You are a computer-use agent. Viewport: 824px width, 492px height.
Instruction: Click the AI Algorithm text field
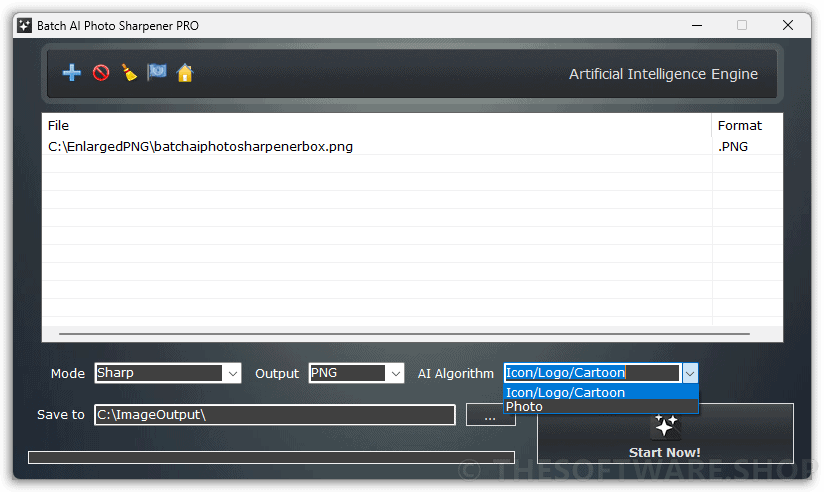tap(592, 373)
